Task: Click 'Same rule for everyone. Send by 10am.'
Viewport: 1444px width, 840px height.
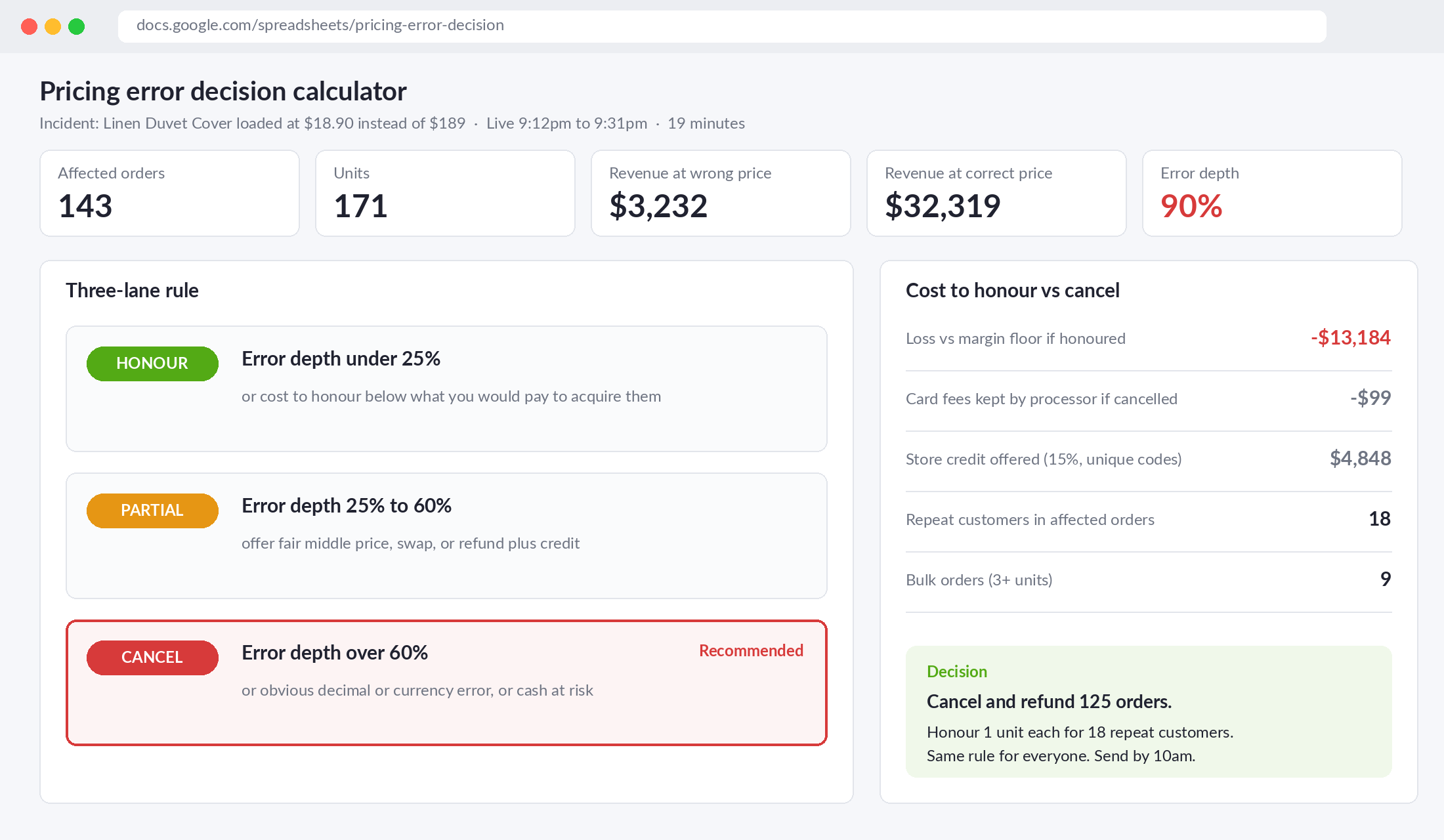Action: 1061,756
